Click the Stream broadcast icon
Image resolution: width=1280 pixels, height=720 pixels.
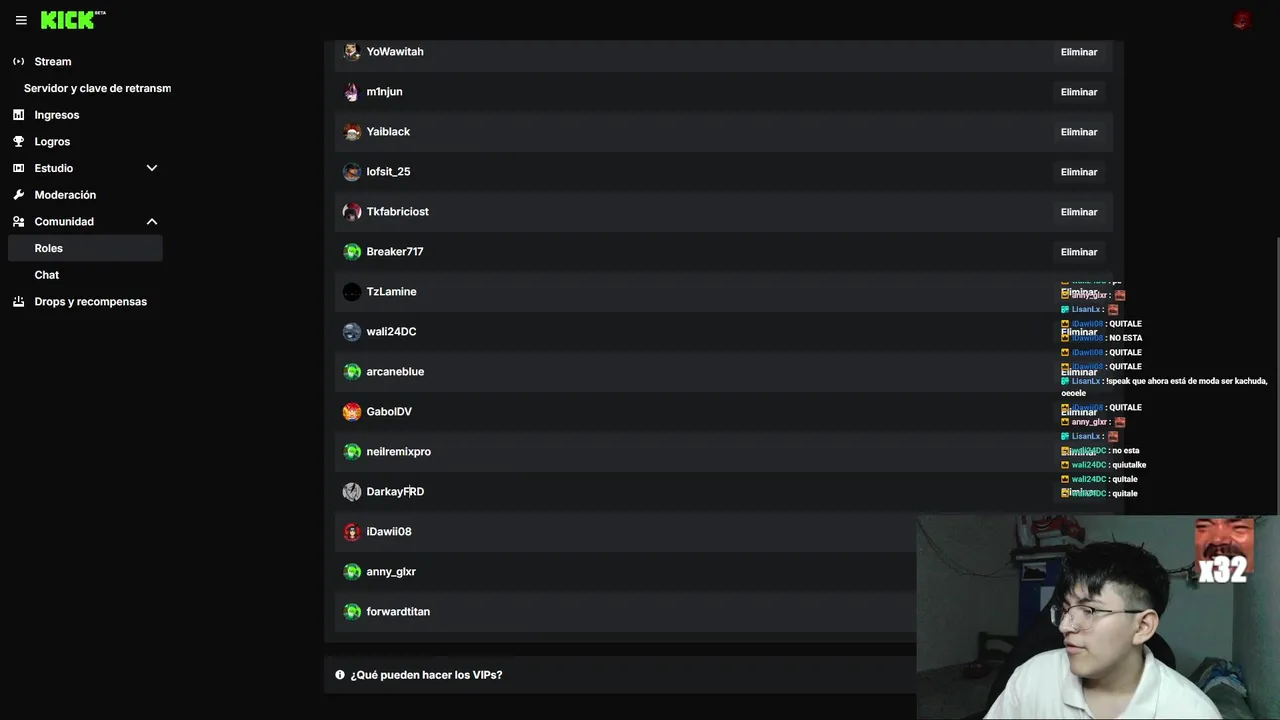18,62
